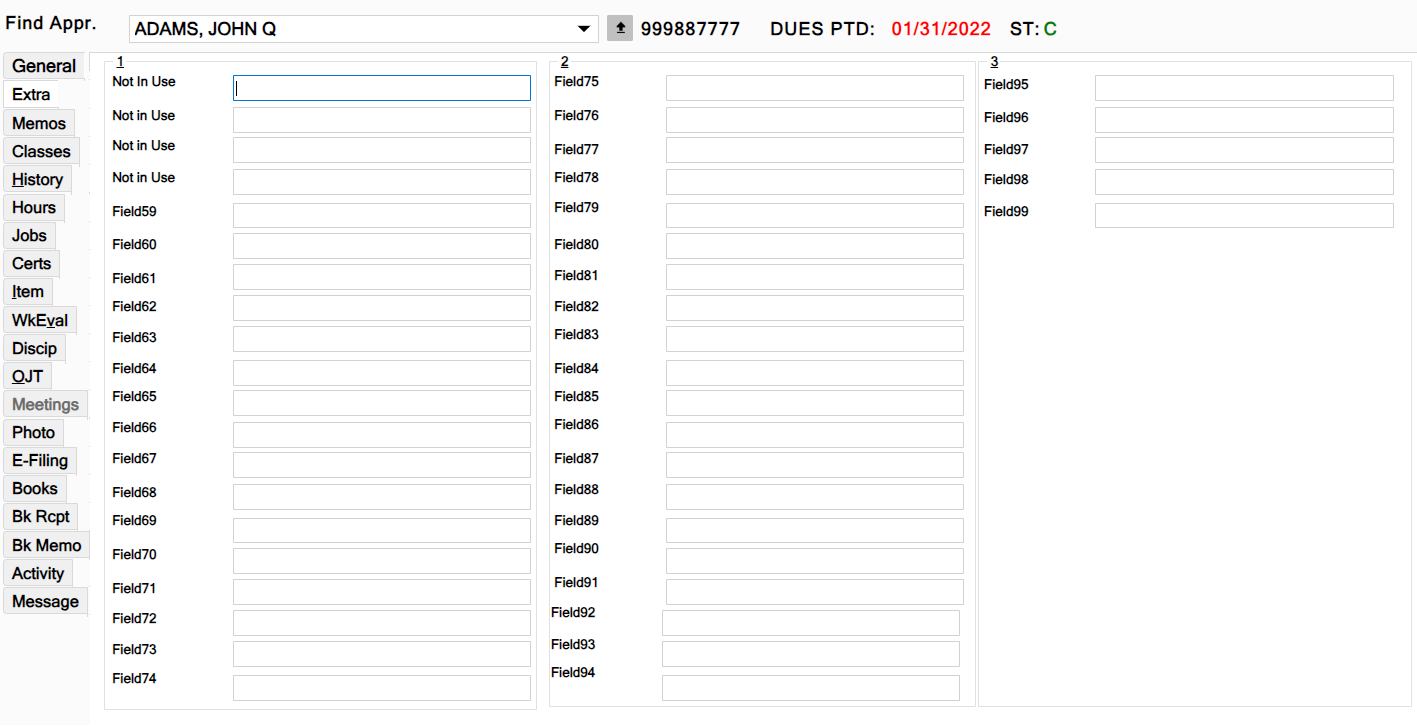Open the WkEval tab
The width and height of the screenshot is (1417, 726).
pos(40,321)
